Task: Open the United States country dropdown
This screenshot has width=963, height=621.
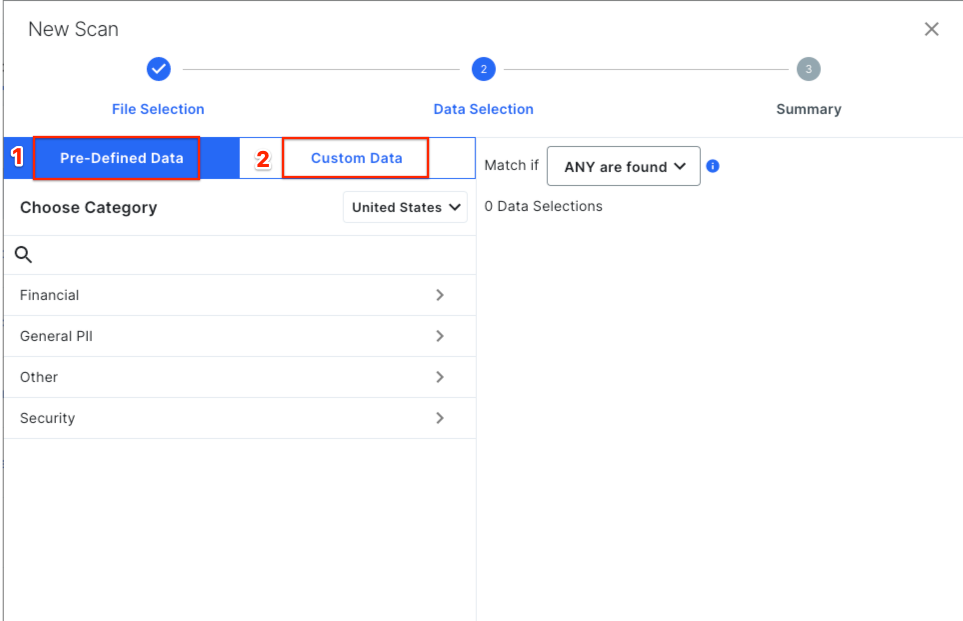Action: tap(405, 207)
